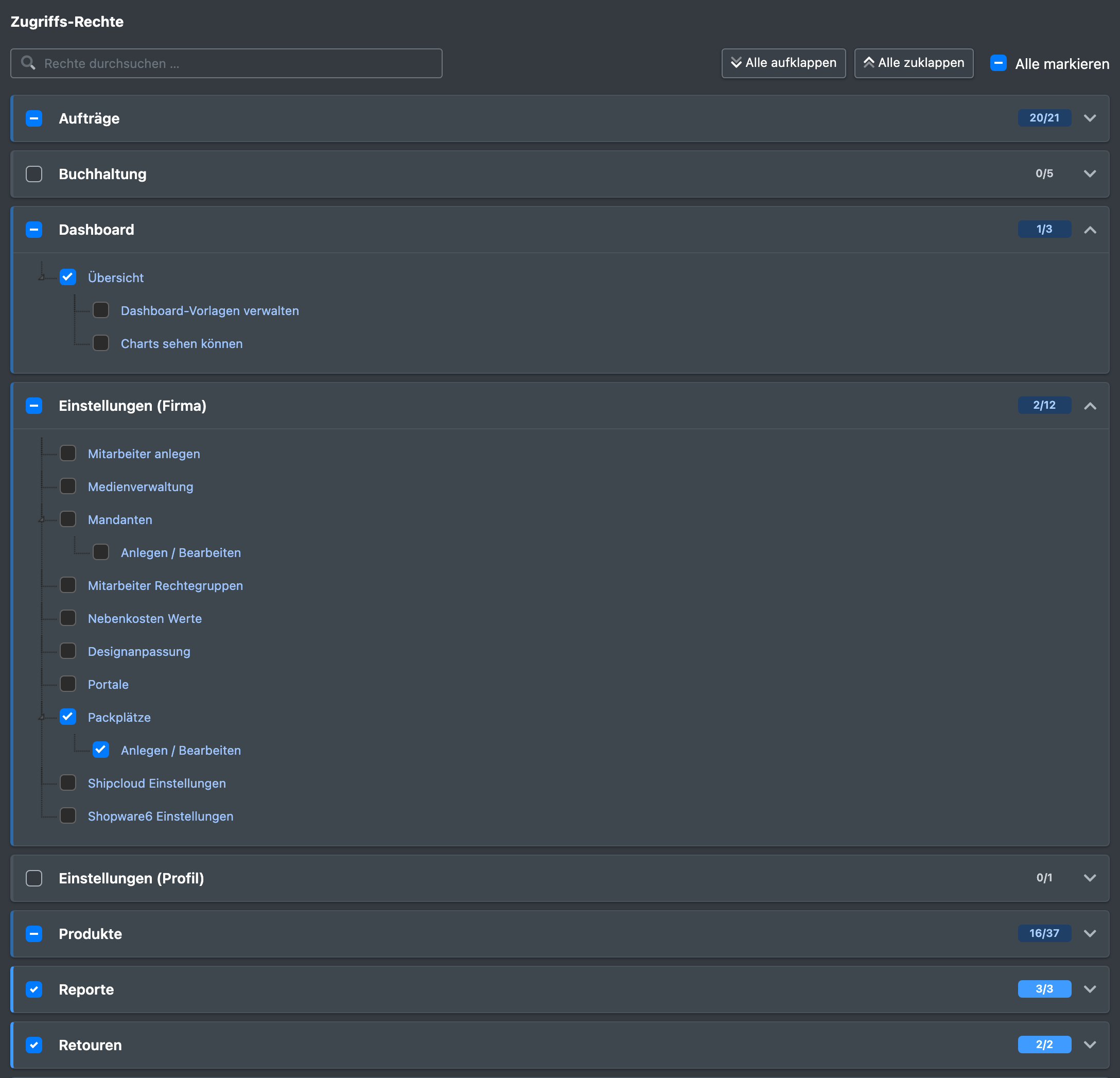The width and height of the screenshot is (1120, 1078).
Task: Check Anlegen / Bearbeiten under Mandanten
Action: 101,552
